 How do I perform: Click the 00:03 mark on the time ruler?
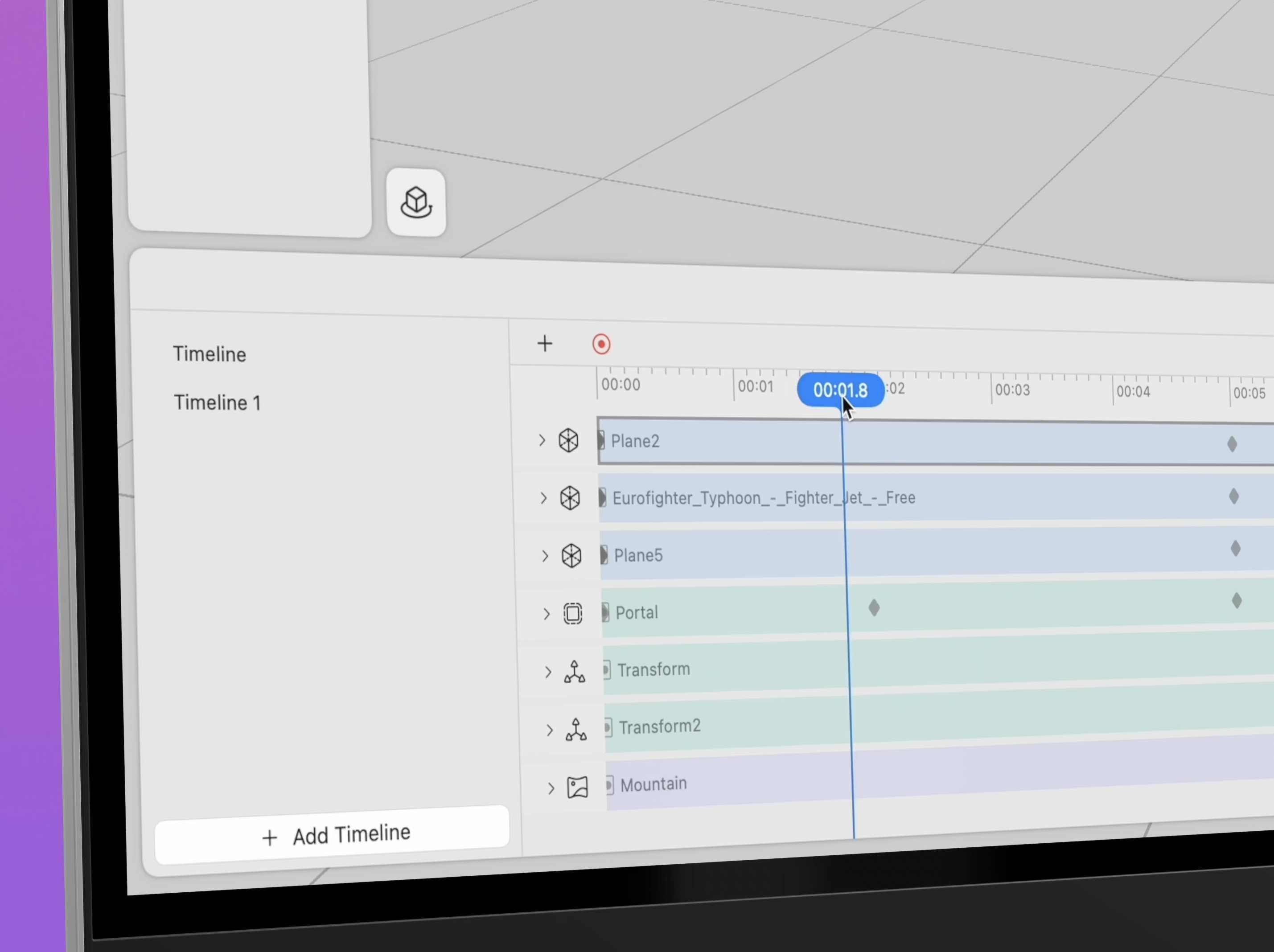(x=1012, y=390)
